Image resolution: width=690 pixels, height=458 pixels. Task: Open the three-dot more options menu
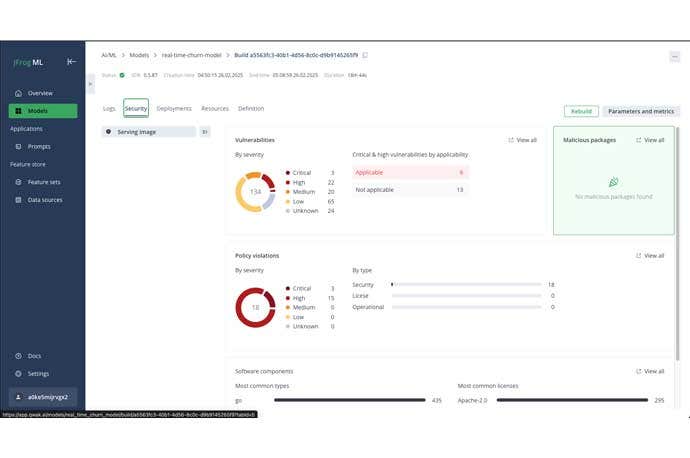(x=674, y=57)
